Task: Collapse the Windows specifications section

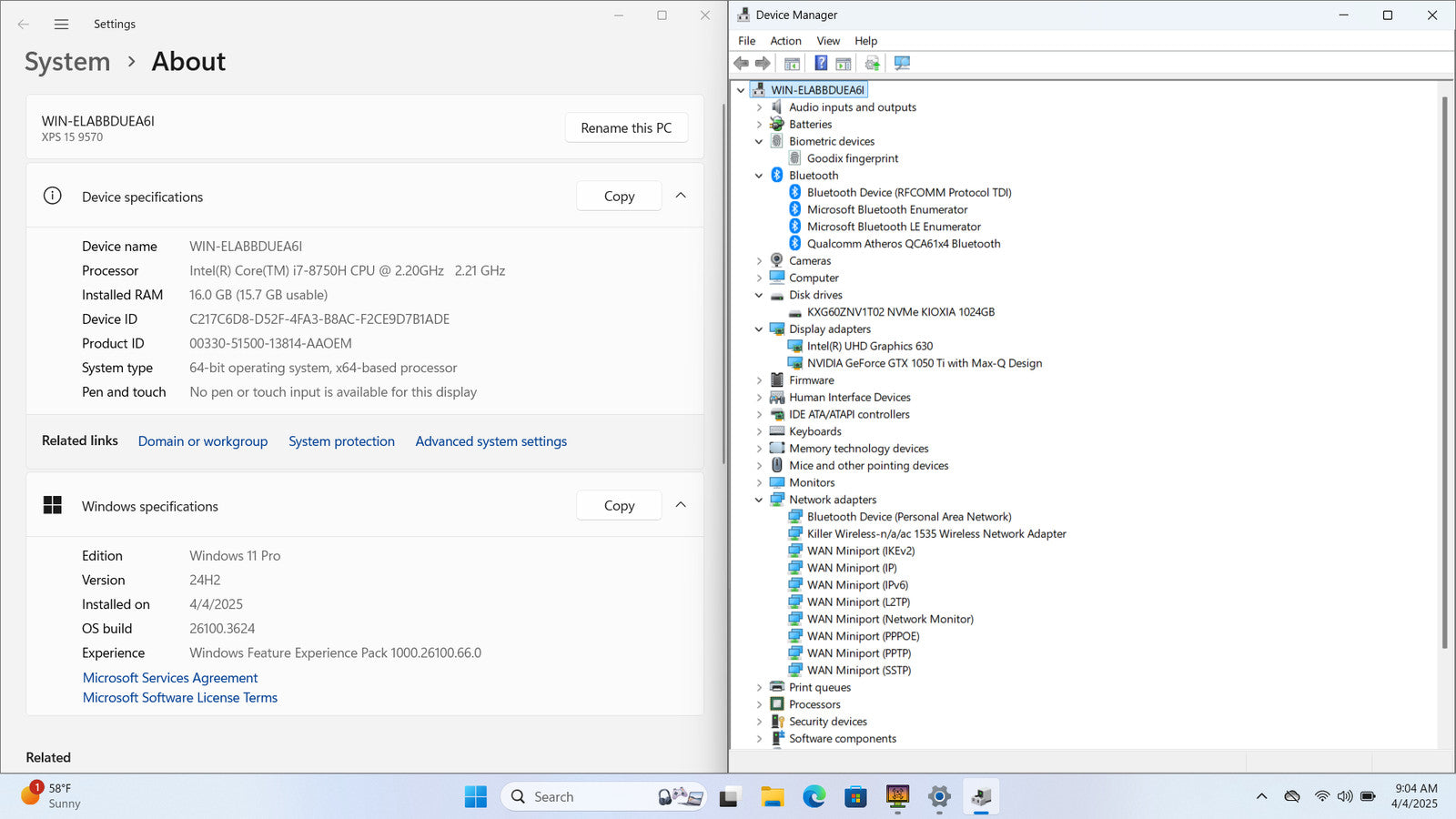Action: coord(681,505)
